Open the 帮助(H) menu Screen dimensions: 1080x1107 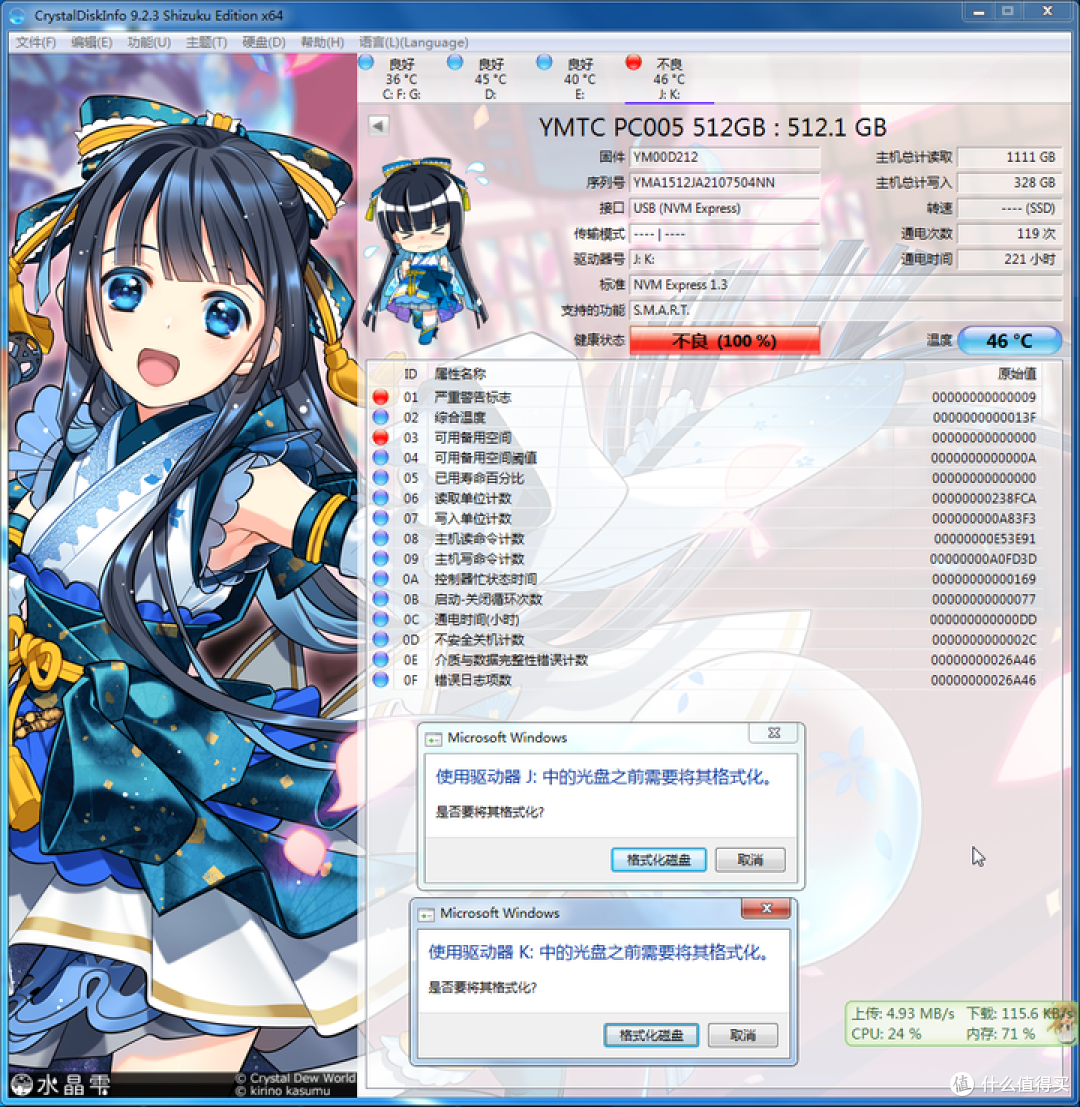(x=322, y=42)
